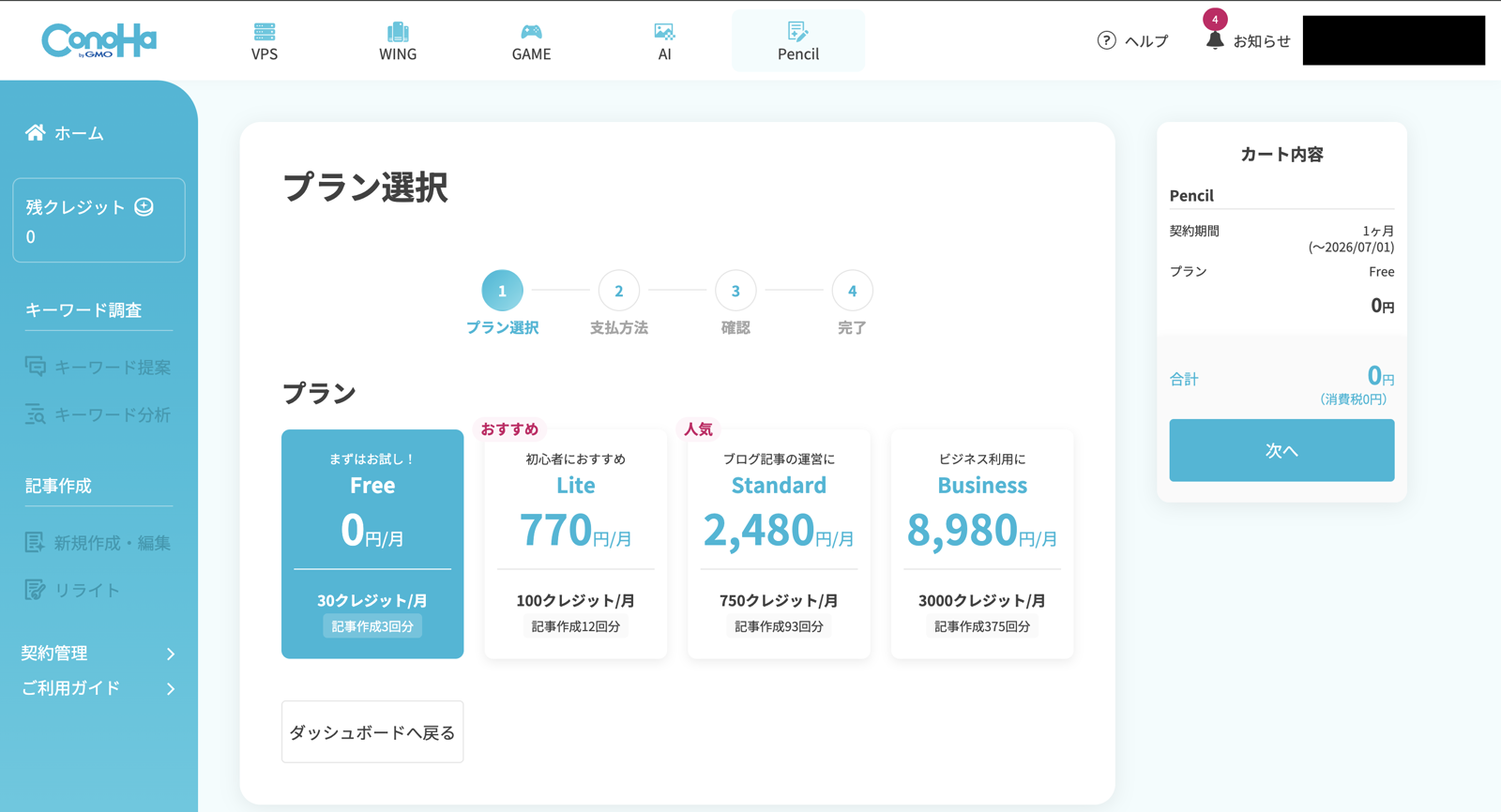Click the 契約期間 1ヶ月 value in cart
The height and width of the screenshot is (812, 1501).
coord(1378,231)
